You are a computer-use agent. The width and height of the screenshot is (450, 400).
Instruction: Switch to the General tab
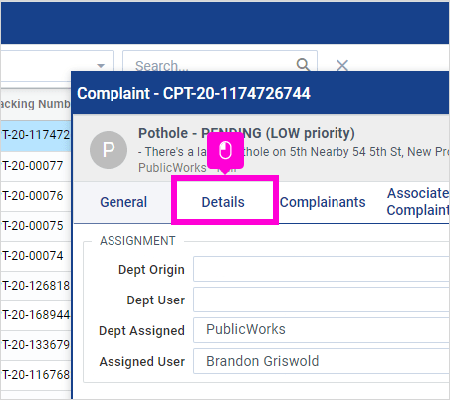coord(123,202)
